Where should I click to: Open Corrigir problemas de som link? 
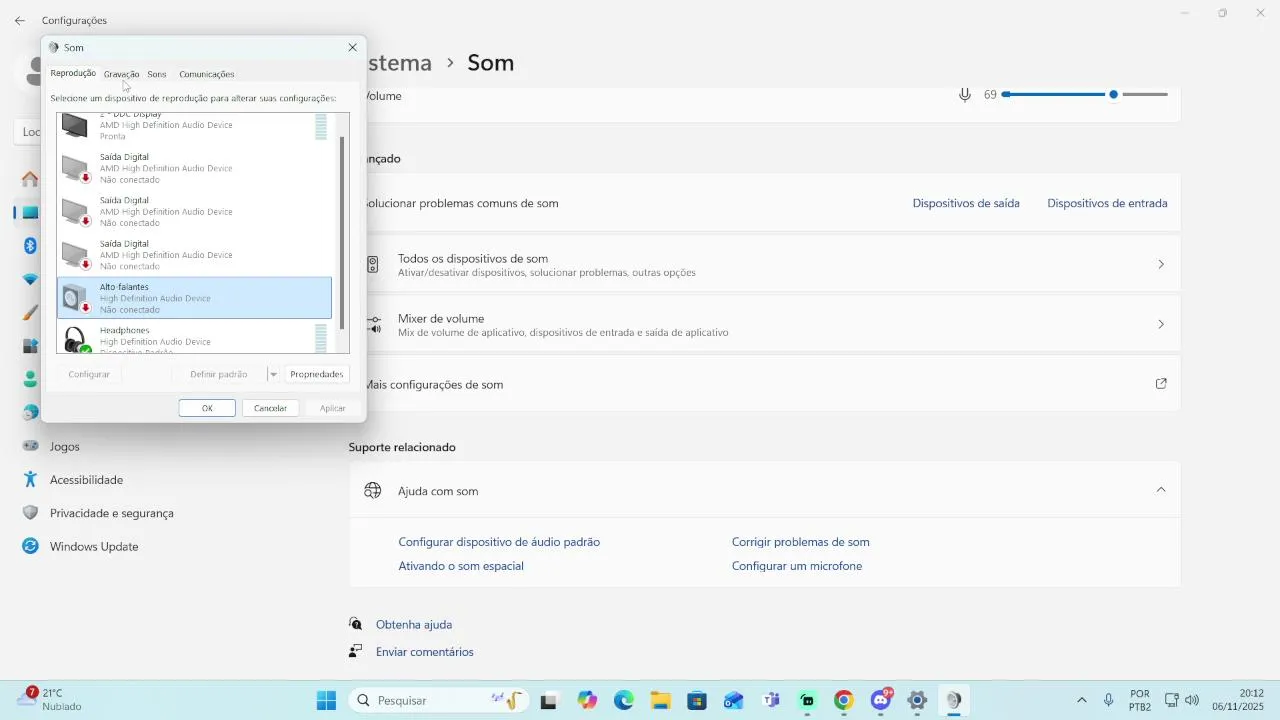801,542
